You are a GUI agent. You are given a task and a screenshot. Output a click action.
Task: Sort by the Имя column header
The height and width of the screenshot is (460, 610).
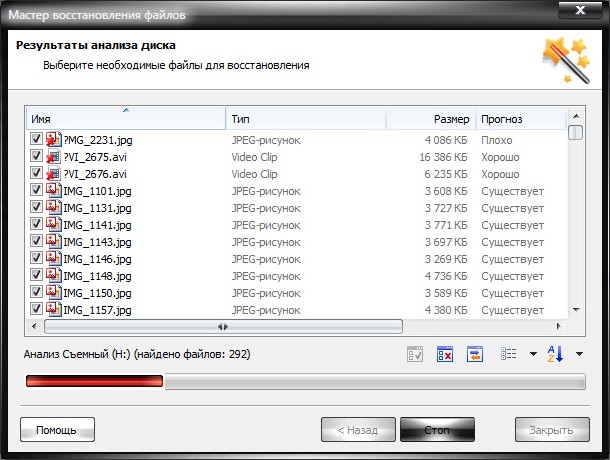click(x=126, y=118)
